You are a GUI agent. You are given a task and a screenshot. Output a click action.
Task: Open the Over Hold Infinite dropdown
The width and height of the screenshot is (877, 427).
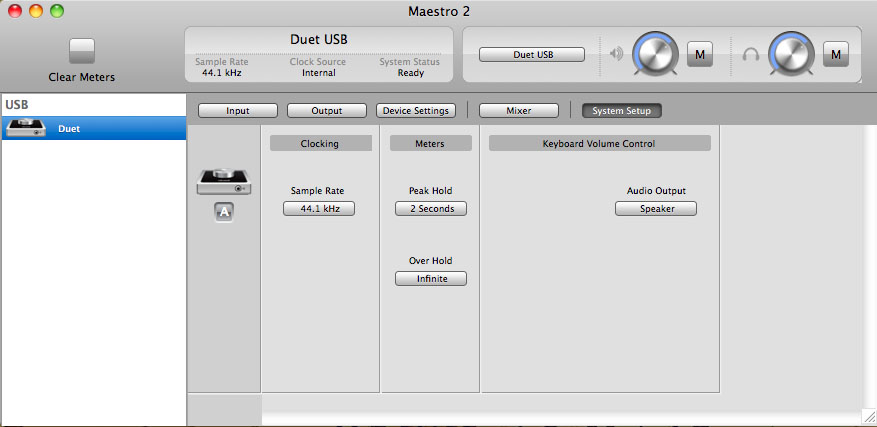click(x=431, y=279)
